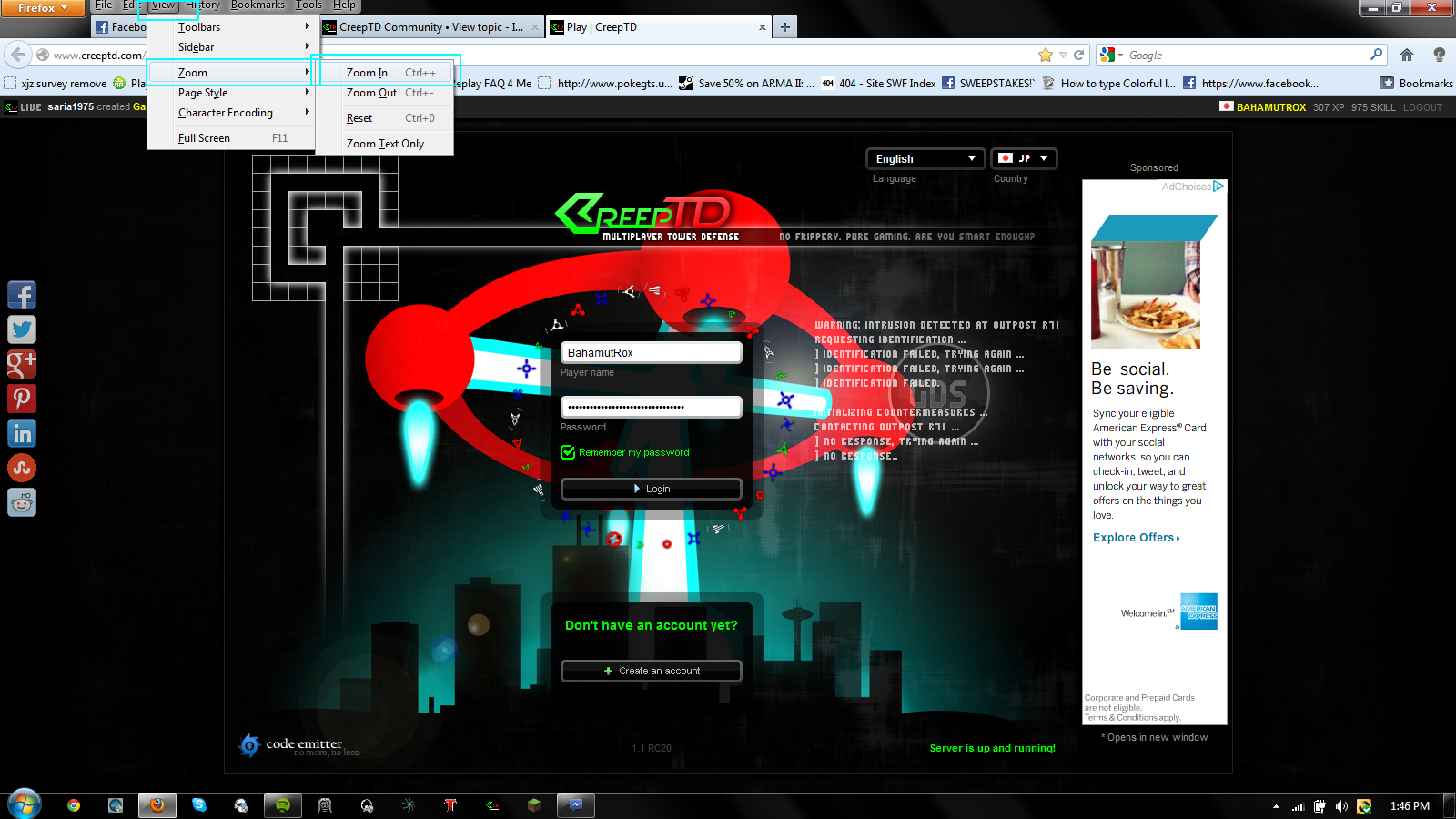Screen dimensions: 1456x819
Task: Open How to type Colorful bookmark
Action: (1108, 84)
